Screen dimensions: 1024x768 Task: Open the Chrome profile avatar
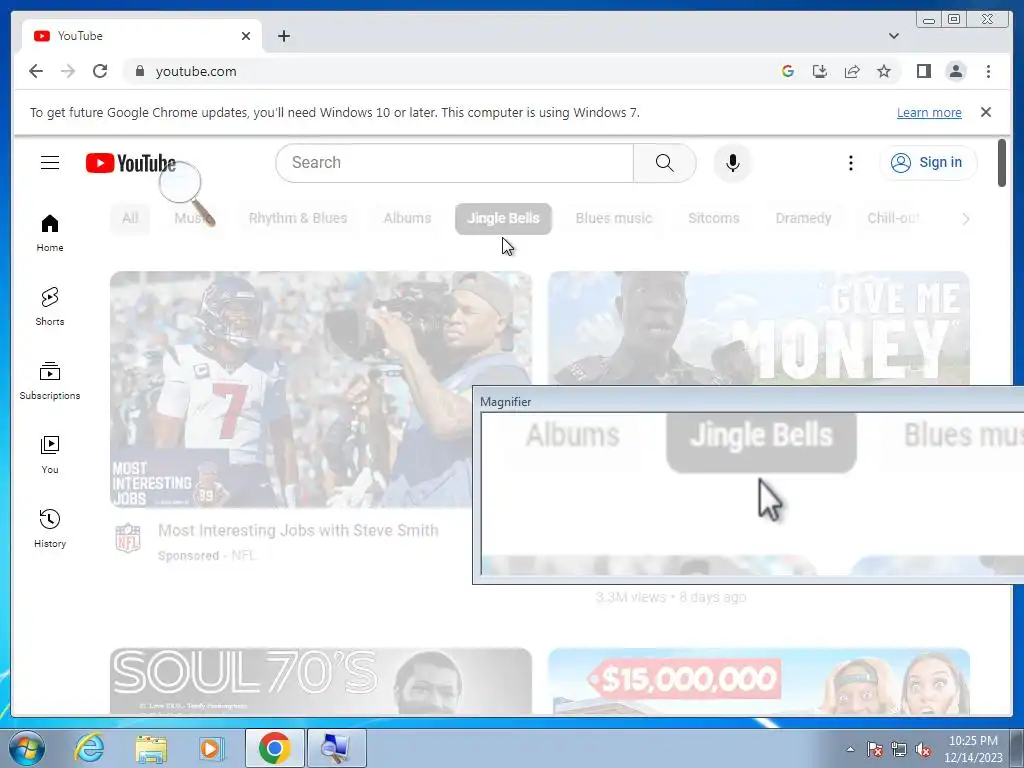pyautogui.click(x=955, y=71)
